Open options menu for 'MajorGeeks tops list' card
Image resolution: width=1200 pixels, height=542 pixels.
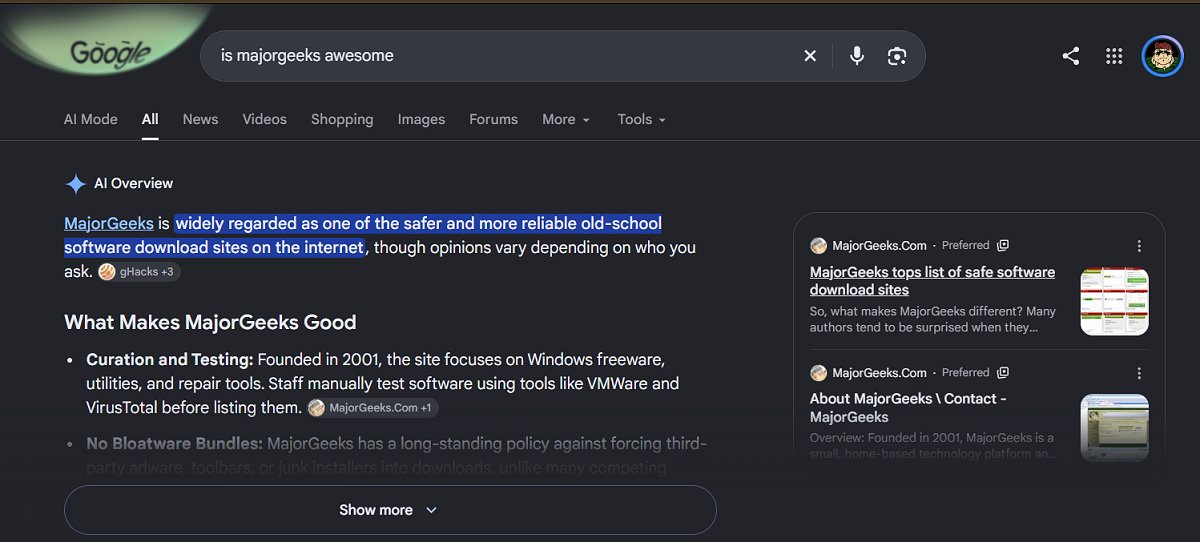tap(1139, 245)
